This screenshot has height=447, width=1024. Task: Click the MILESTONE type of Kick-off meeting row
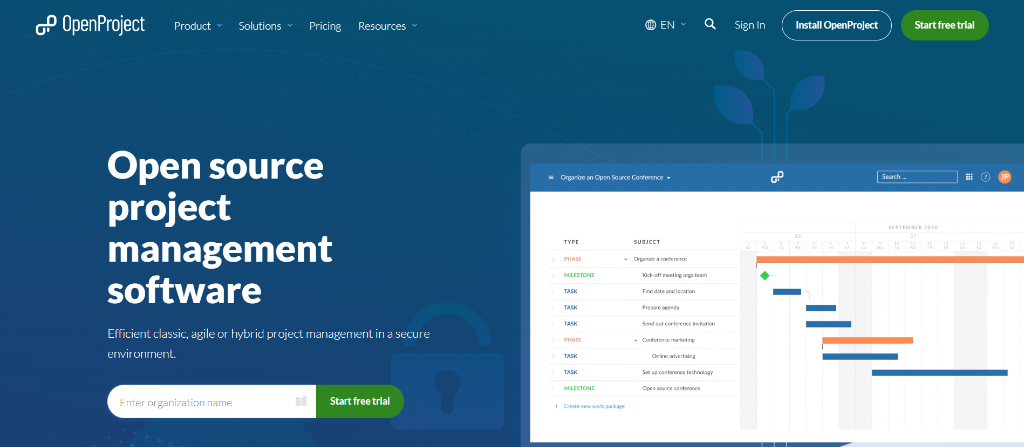[579, 275]
